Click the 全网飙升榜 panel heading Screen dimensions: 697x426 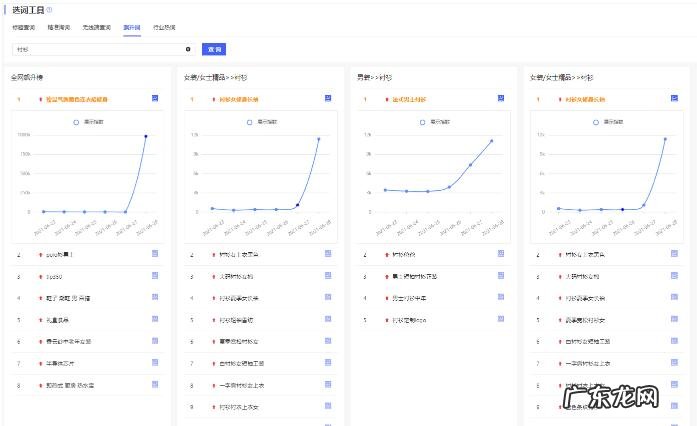(x=27, y=77)
